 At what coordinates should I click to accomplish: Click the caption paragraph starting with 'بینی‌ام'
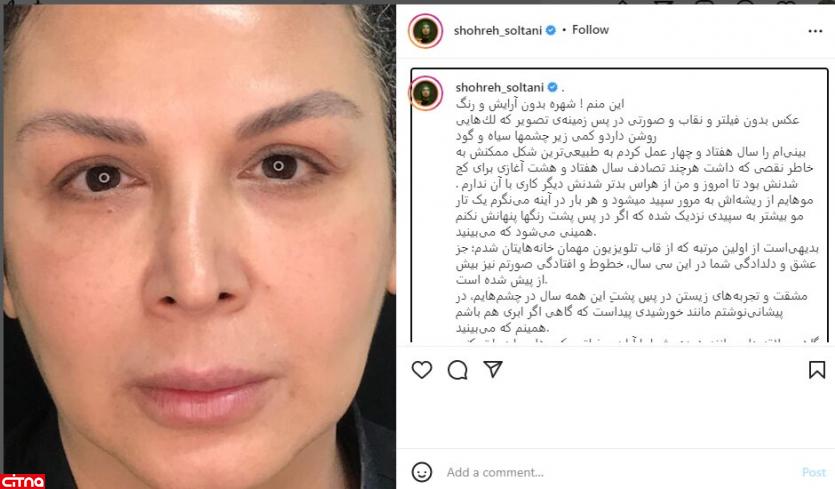[634, 168]
